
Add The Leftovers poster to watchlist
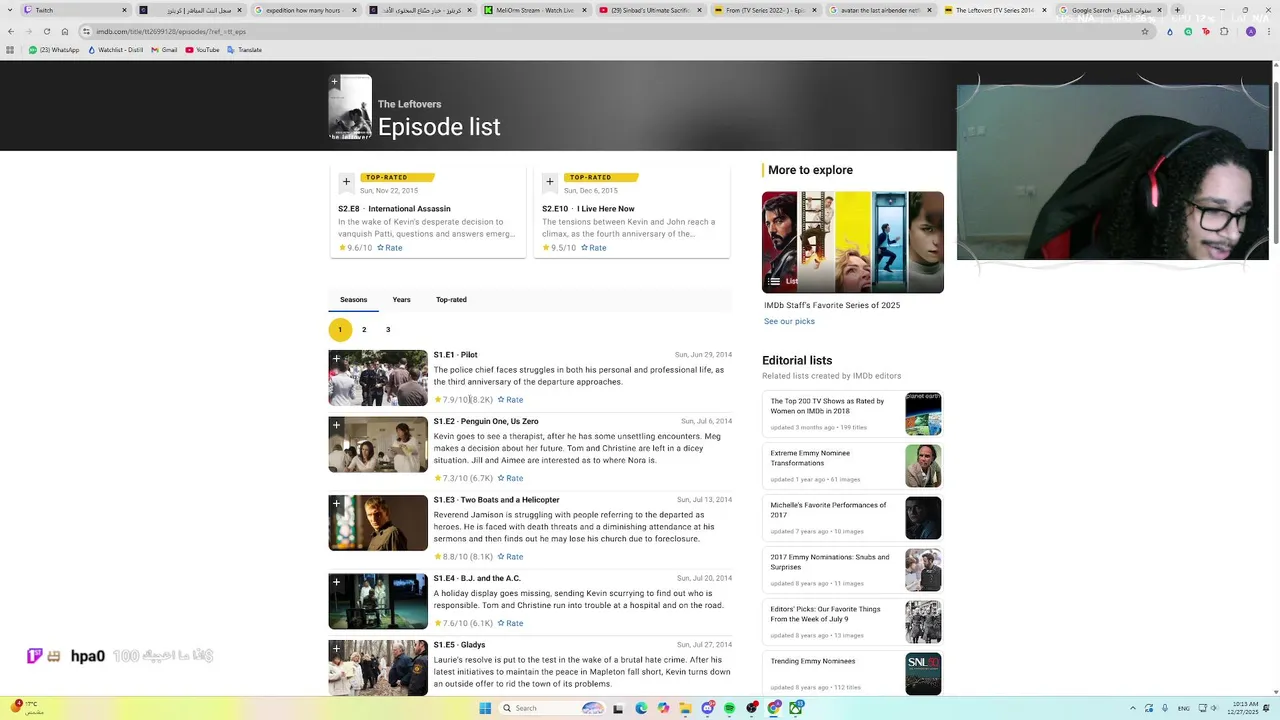click(335, 82)
